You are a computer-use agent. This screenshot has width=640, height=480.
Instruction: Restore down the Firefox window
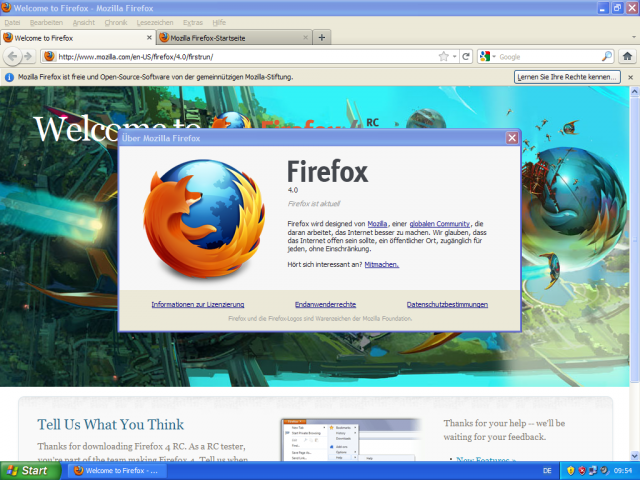coord(617,8)
